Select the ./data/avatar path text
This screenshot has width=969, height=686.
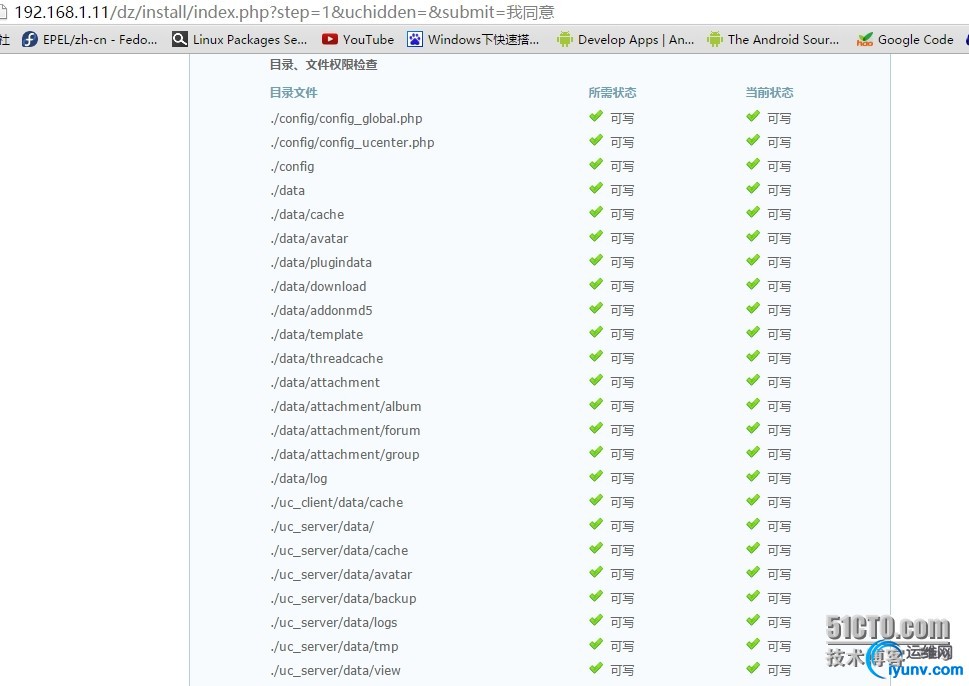(x=309, y=239)
